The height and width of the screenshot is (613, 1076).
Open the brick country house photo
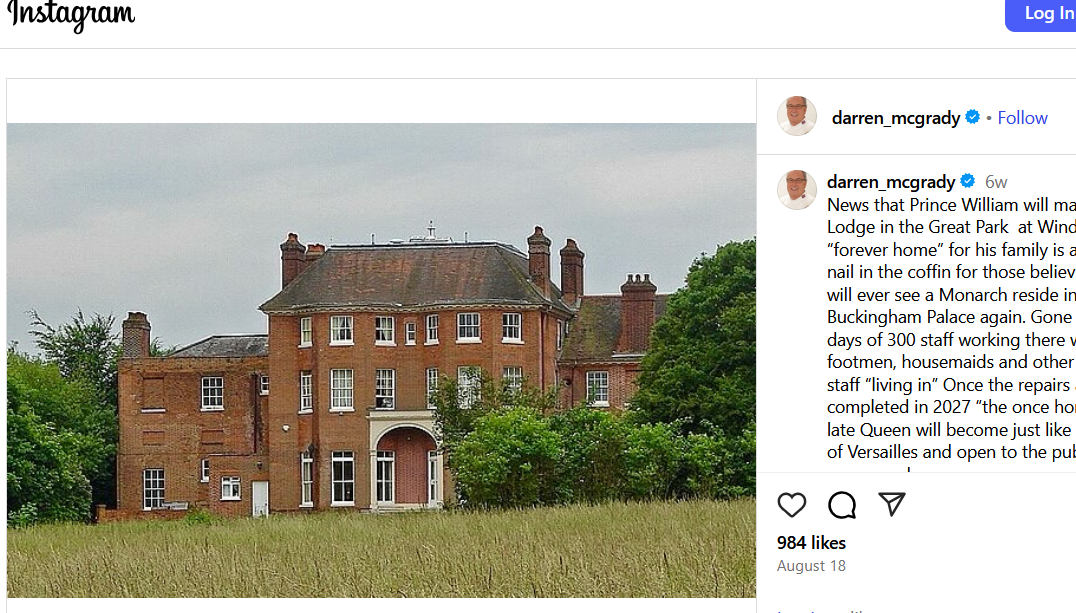coord(382,360)
